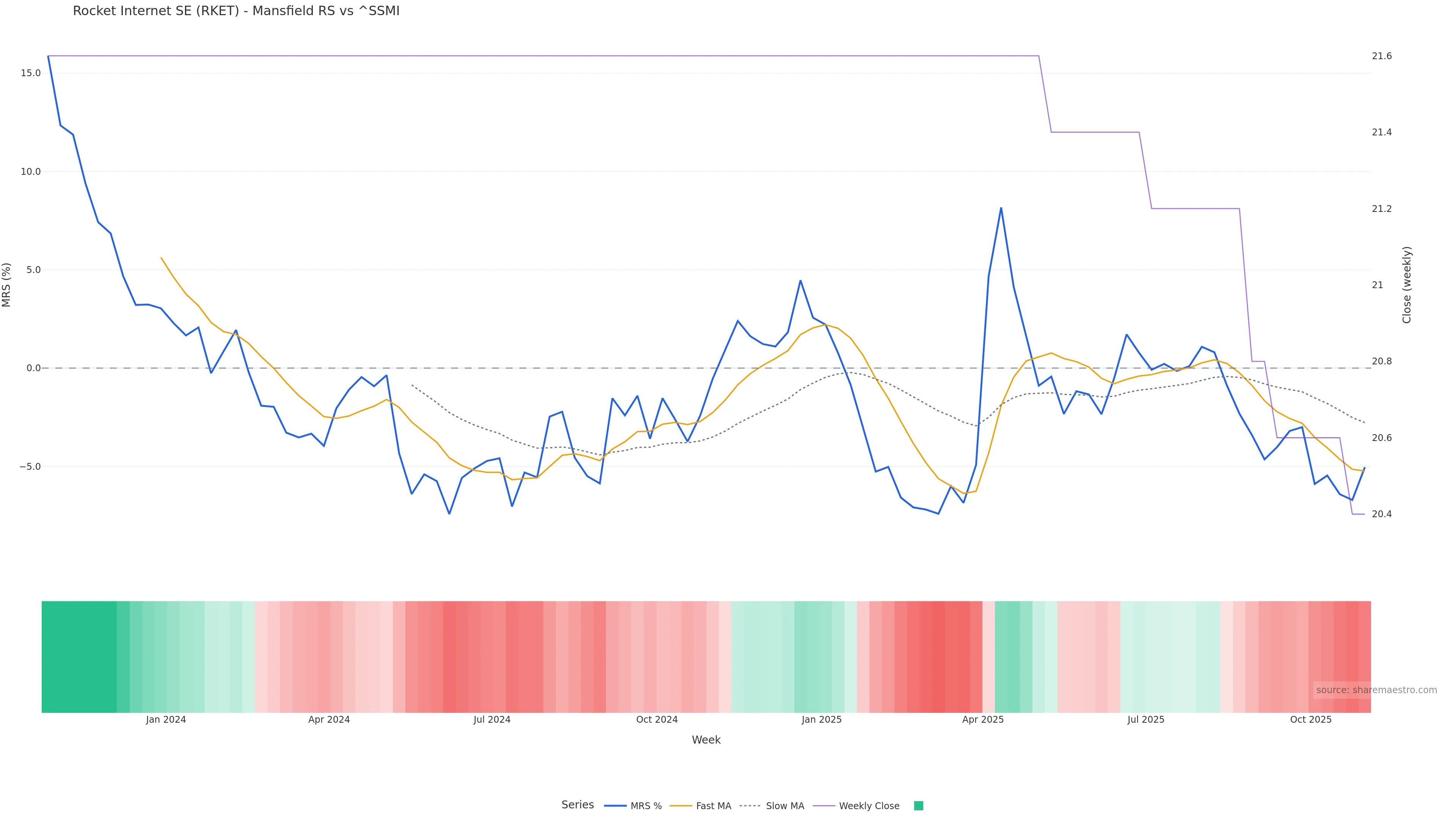The width and height of the screenshot is (1456, 819).
Task: Click the dashed Slow MA legend line icon
Action: click(751, 806)
